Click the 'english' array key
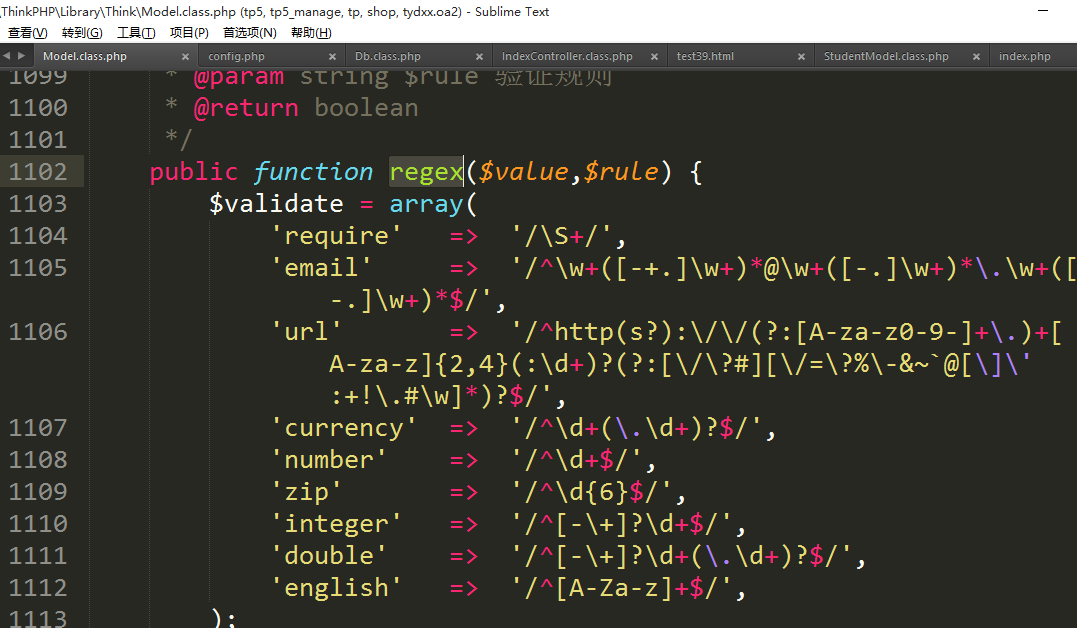This screenshot has width=1077, height=628. [336, 588]
